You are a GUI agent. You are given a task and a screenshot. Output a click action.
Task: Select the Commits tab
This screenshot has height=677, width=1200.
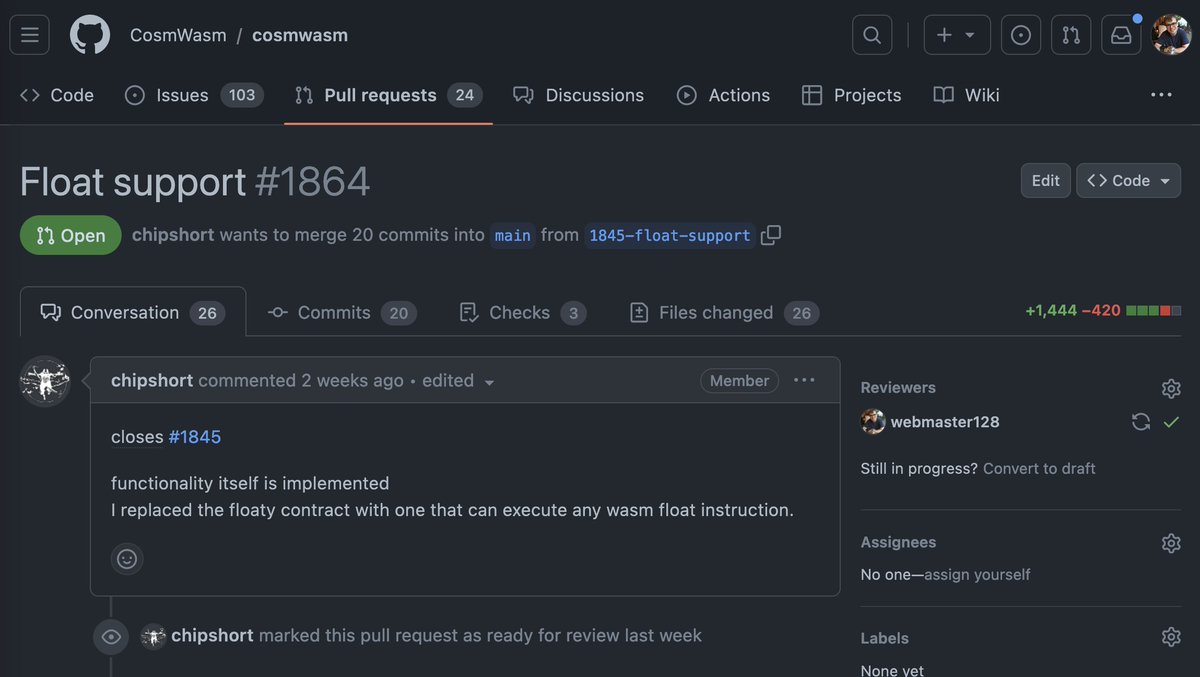click(x=342, y=313)
